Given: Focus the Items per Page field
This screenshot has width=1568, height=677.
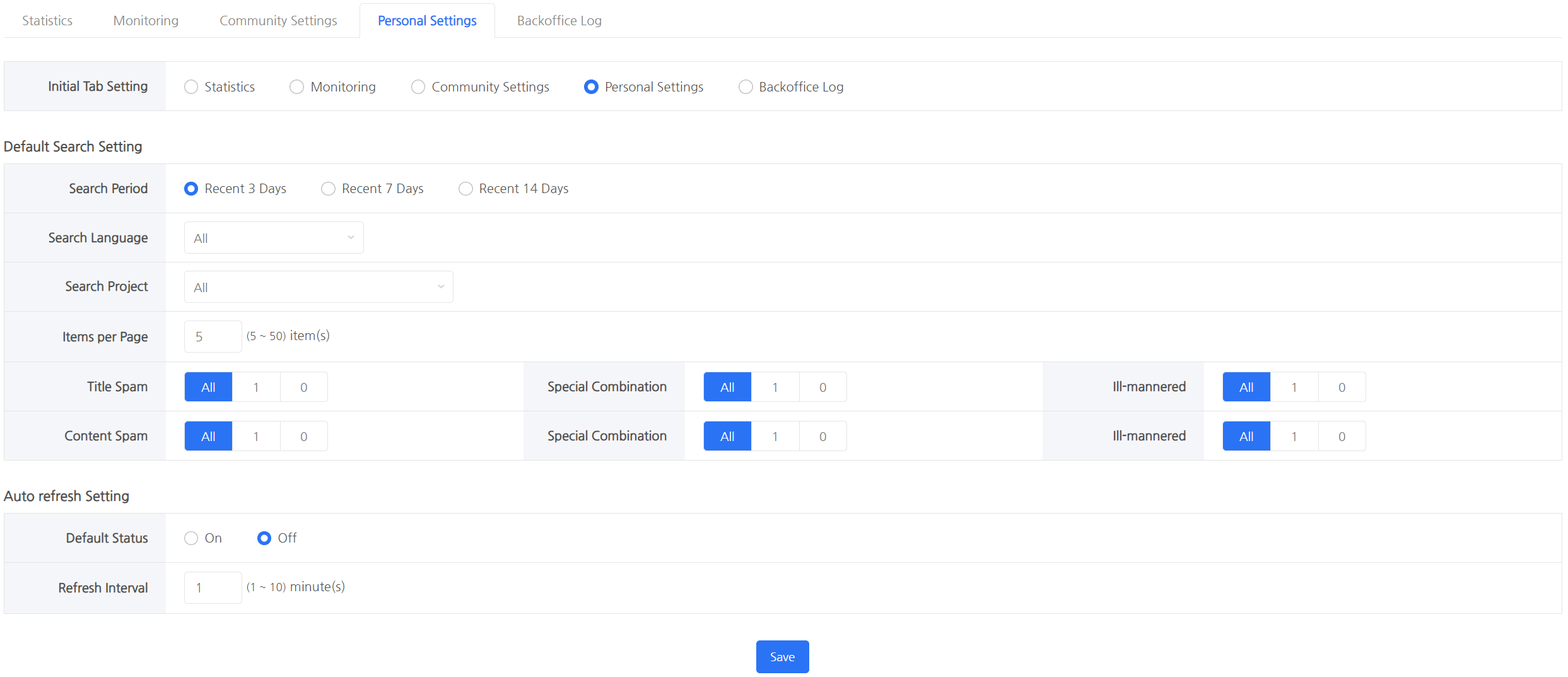Looking at the screenshot, I should (213, 336).
